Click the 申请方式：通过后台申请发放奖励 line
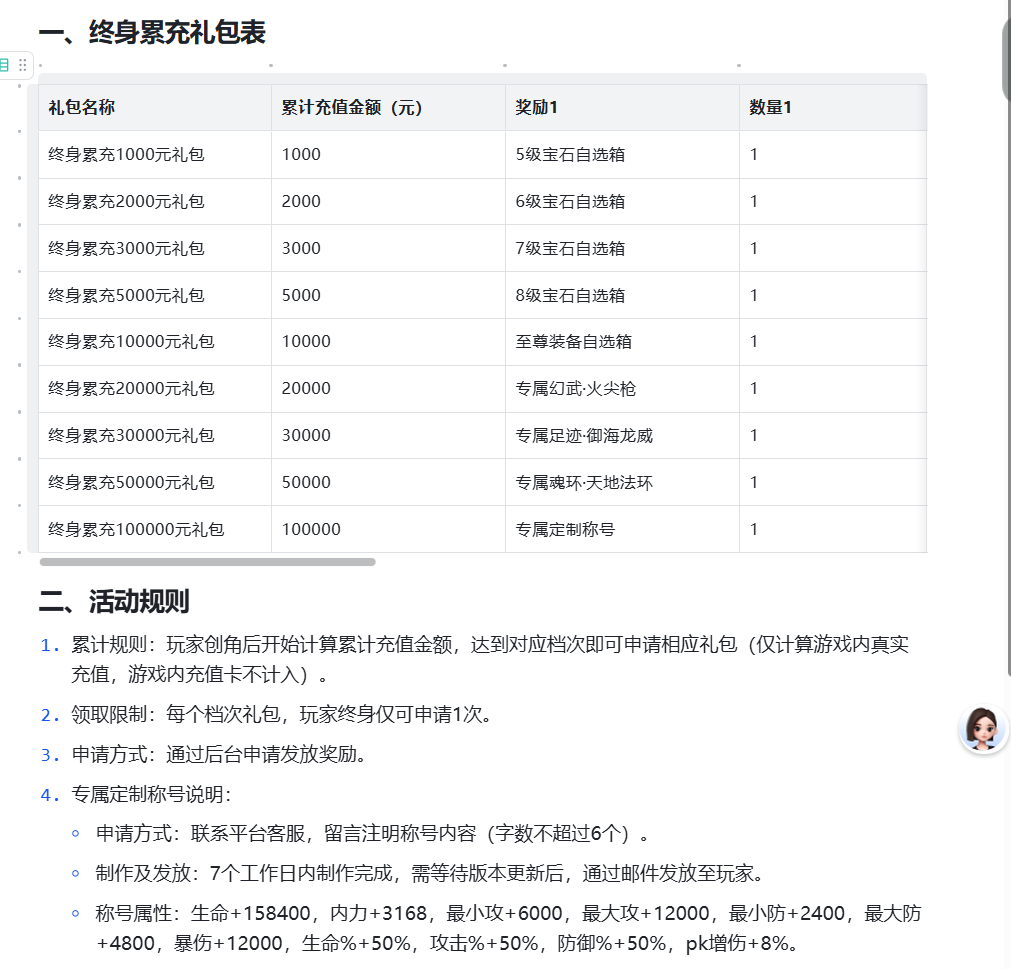This screenshot has width=1011, height=969. point(218,754)
